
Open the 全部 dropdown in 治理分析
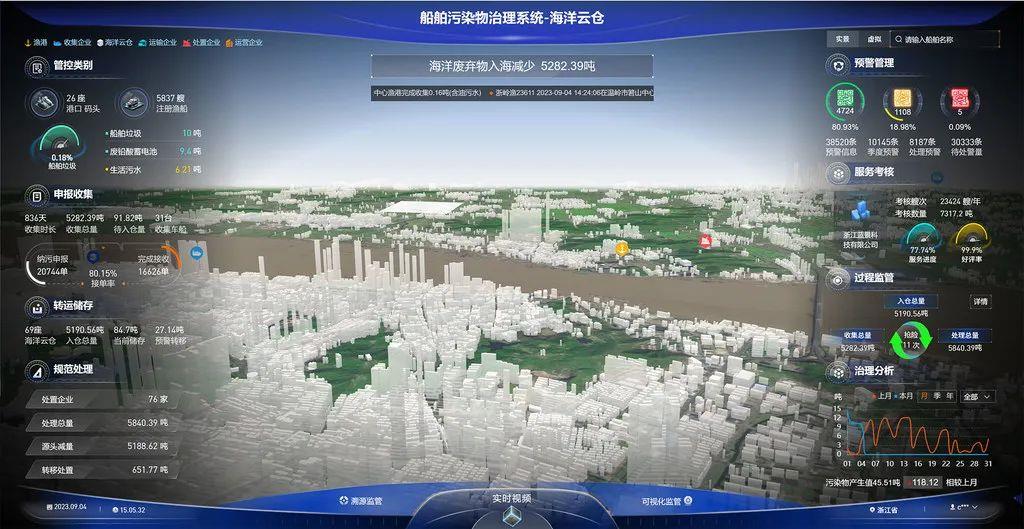coord(978,396)
